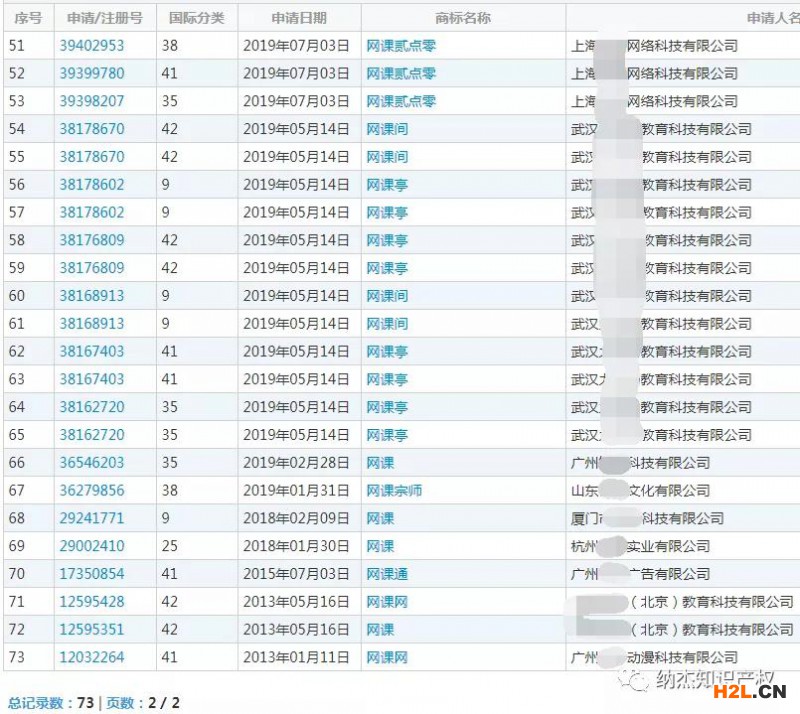
Task: Open registration 38176809 in row 58
Action: [92, 240]
